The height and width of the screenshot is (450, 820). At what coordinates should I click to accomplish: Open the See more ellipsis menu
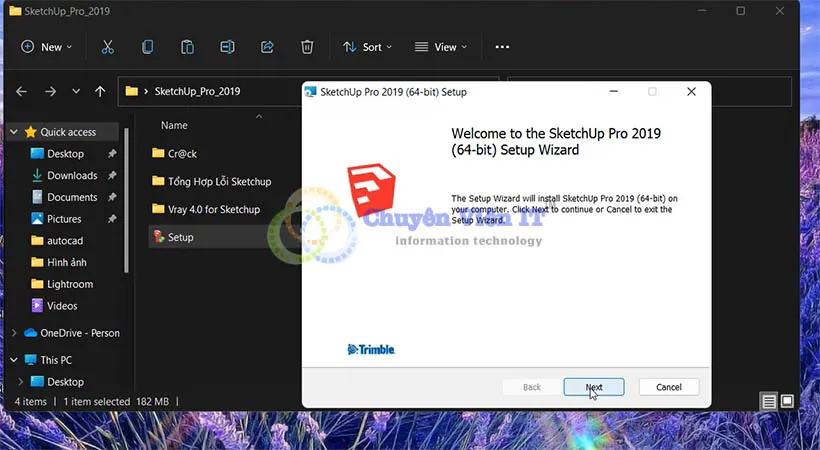tap(502, 47)
